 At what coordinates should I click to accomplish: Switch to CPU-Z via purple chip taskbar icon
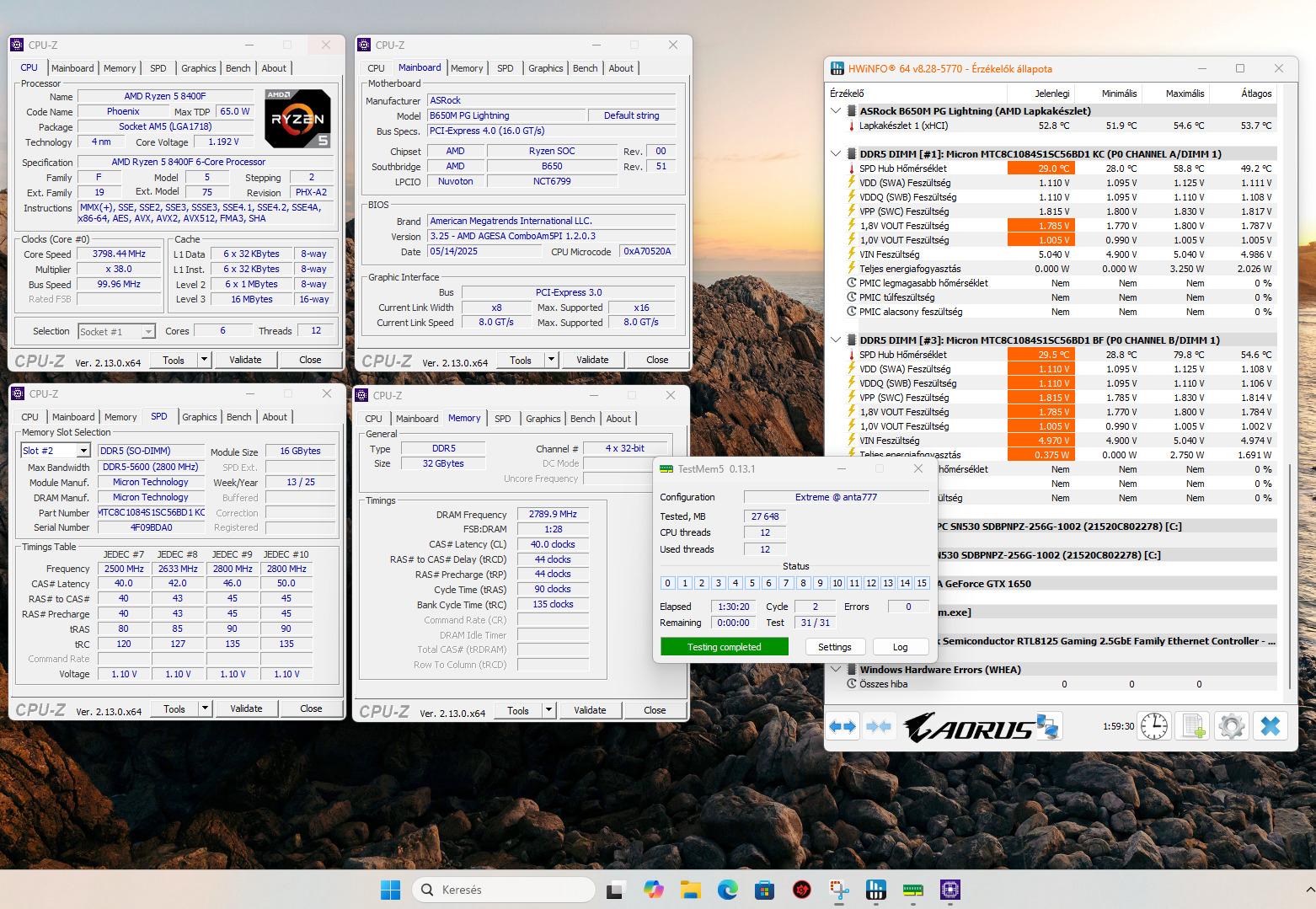(x=950, y=890)
